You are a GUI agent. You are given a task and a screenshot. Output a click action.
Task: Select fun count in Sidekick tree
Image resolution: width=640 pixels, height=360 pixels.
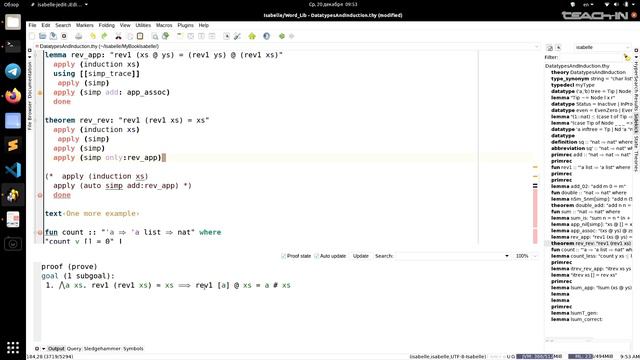pos(591,249)
